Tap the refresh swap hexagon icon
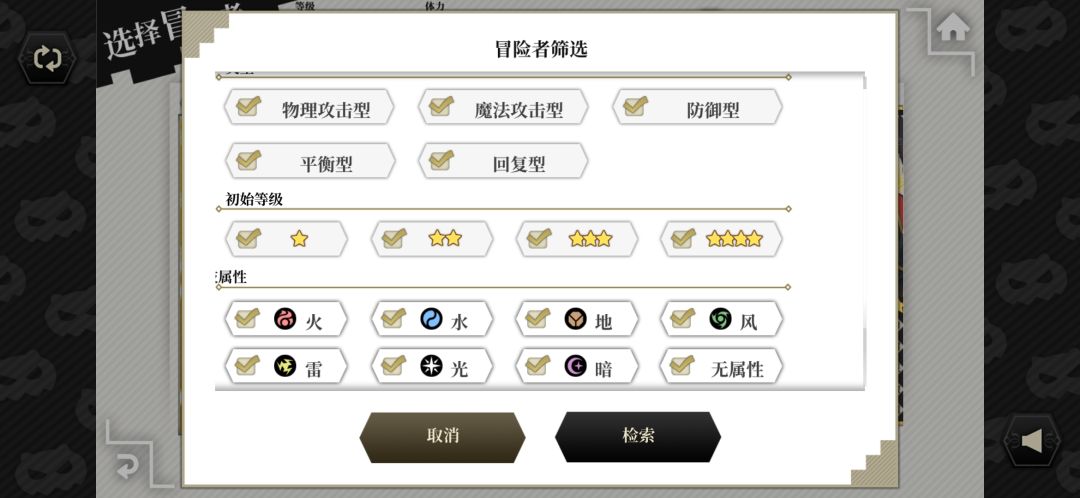 click(x=47, y=59)
